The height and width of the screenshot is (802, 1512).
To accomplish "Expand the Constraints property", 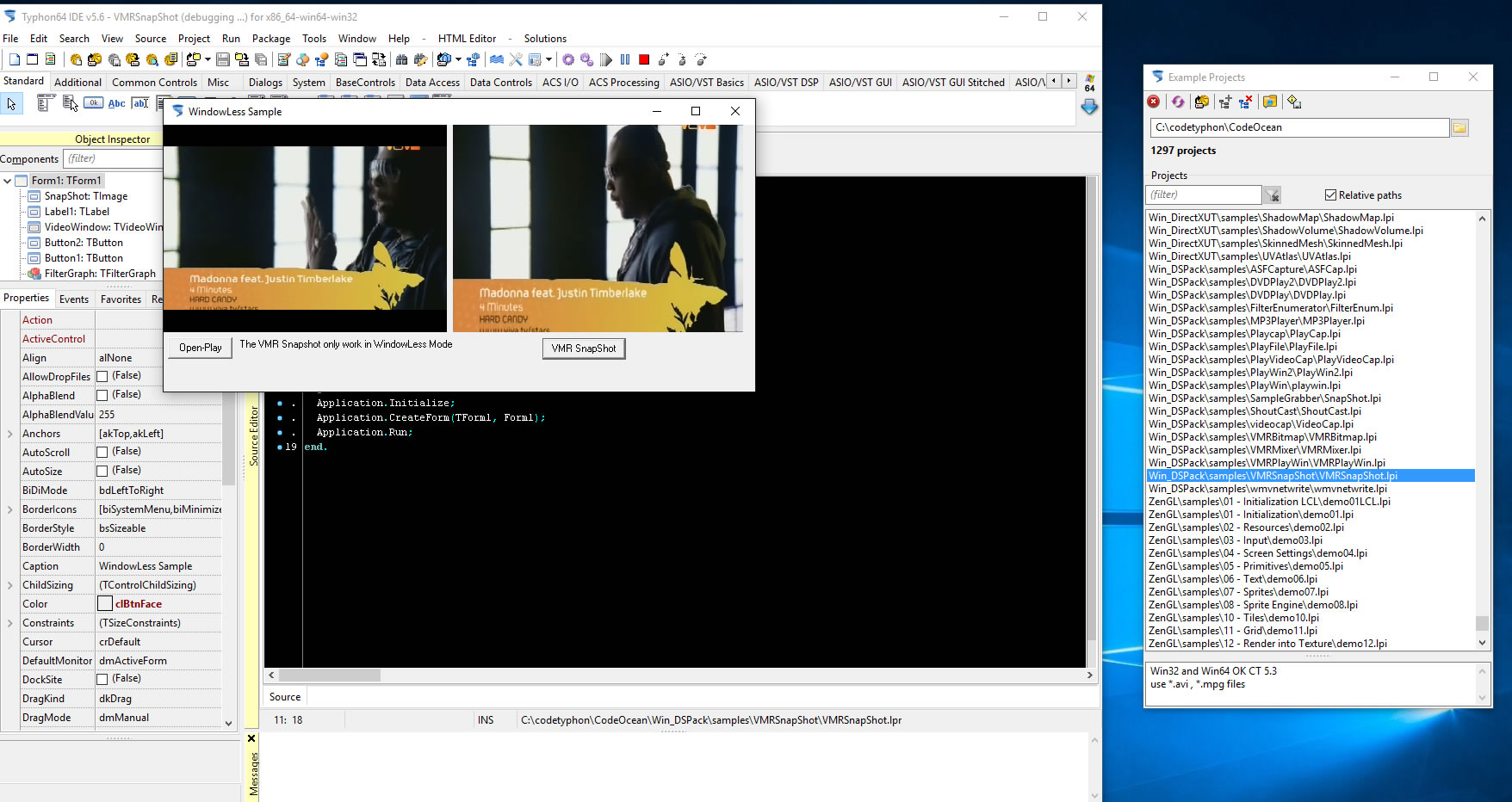I will tap(9, 623).
